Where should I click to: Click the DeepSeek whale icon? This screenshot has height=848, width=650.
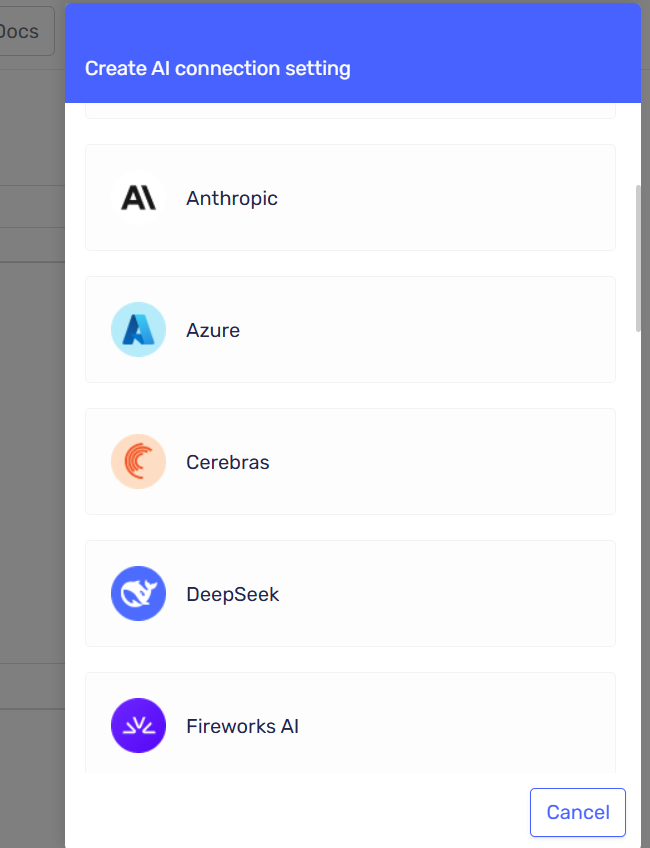[138, 594]
